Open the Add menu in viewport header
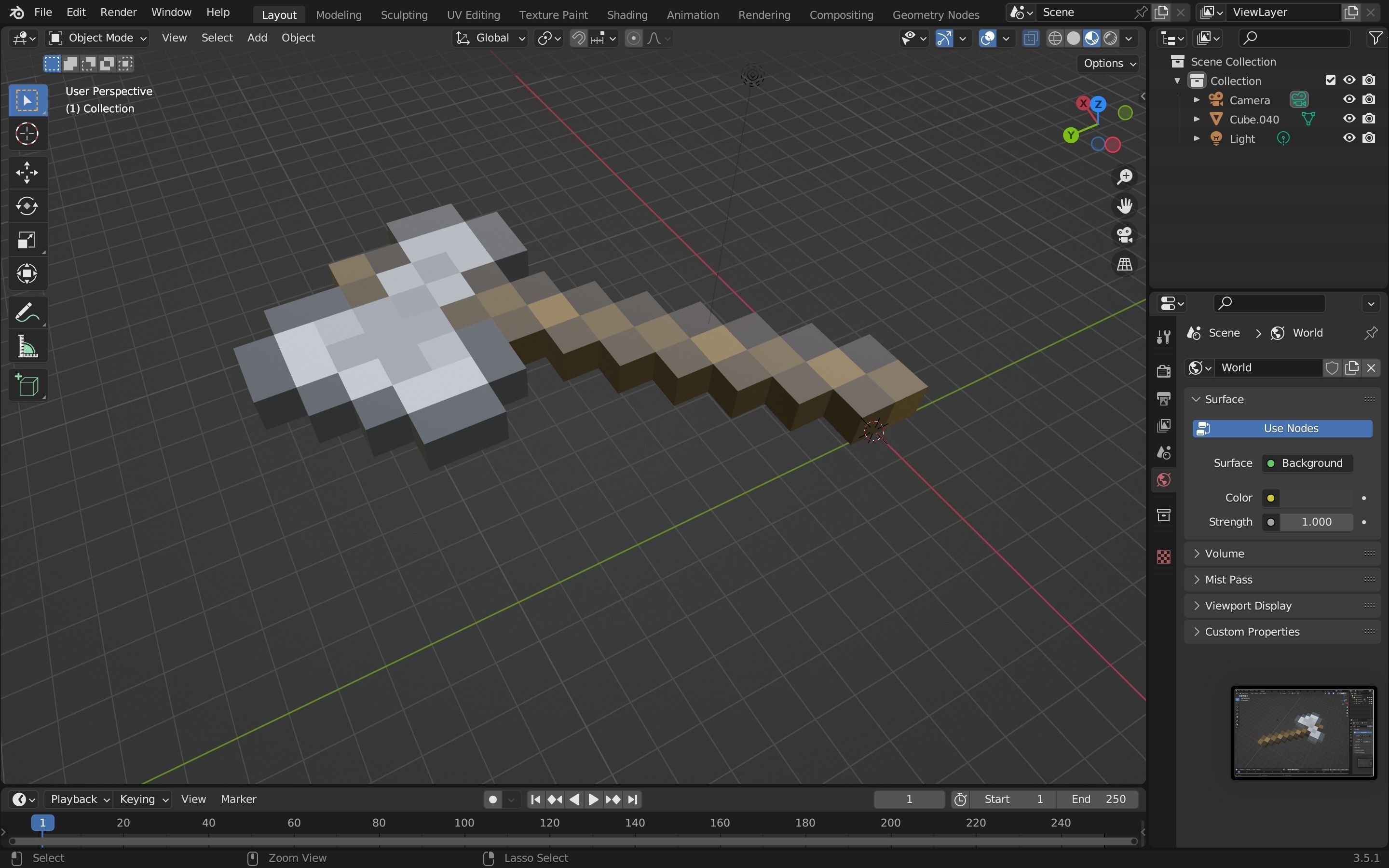1389x868 pixels. click(x=257, y=38)
